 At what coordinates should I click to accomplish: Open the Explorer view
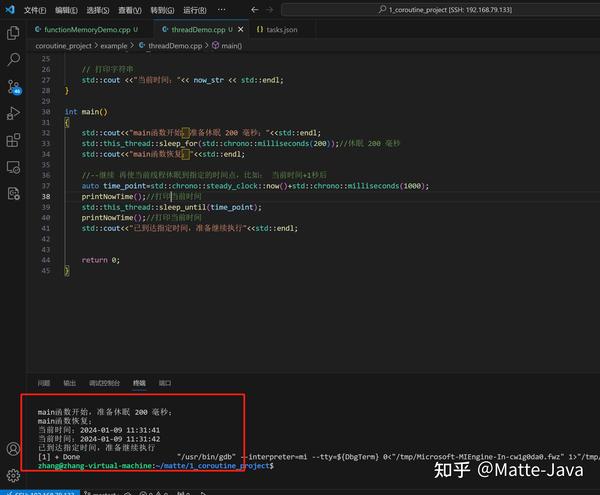13,33
